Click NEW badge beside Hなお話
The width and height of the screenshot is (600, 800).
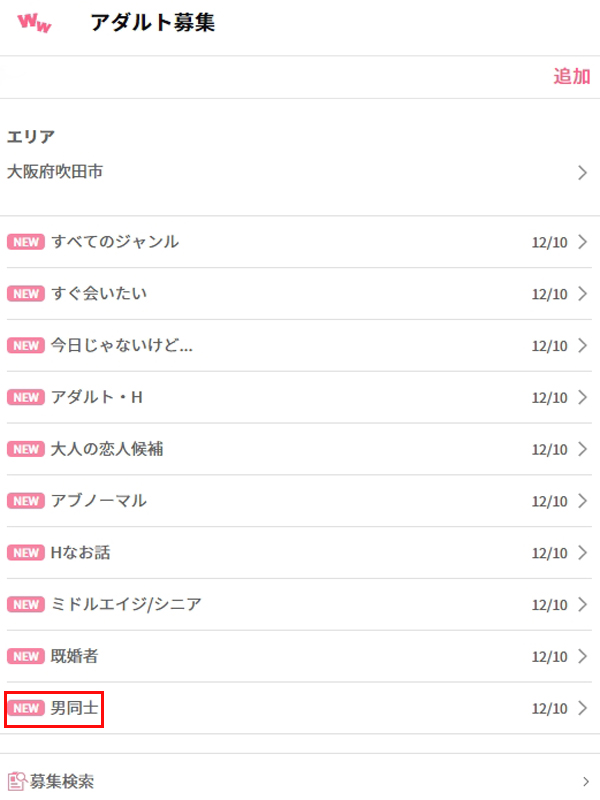click(26, 553)
